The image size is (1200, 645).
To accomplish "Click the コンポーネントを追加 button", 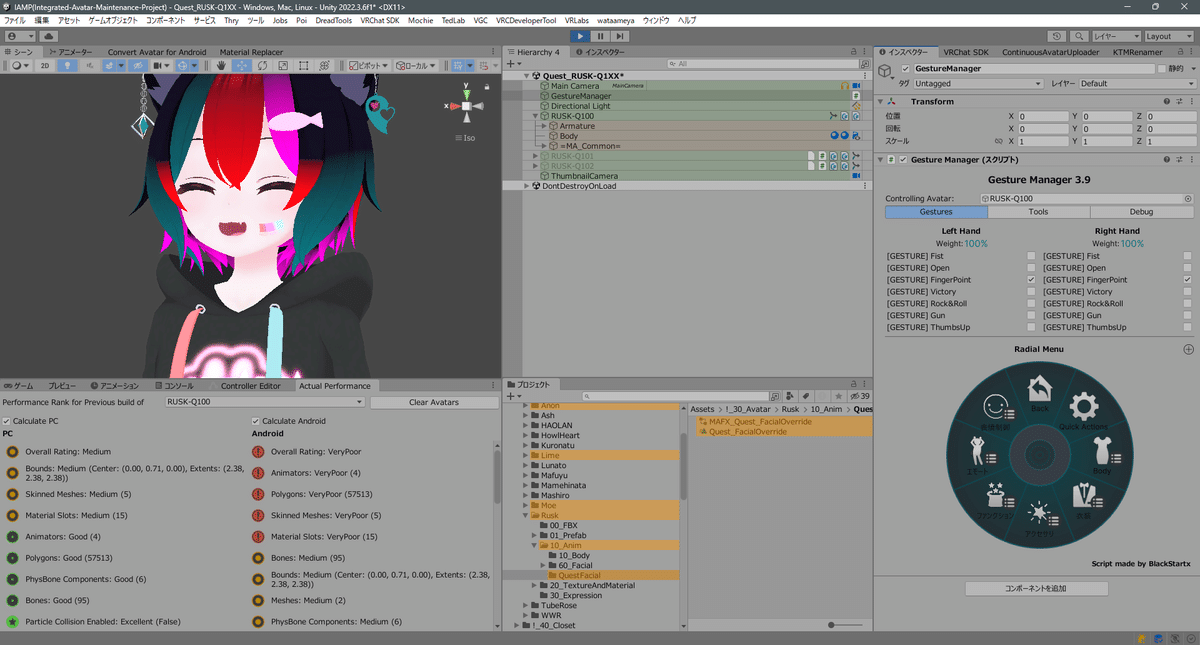I will click(1037, 588).
